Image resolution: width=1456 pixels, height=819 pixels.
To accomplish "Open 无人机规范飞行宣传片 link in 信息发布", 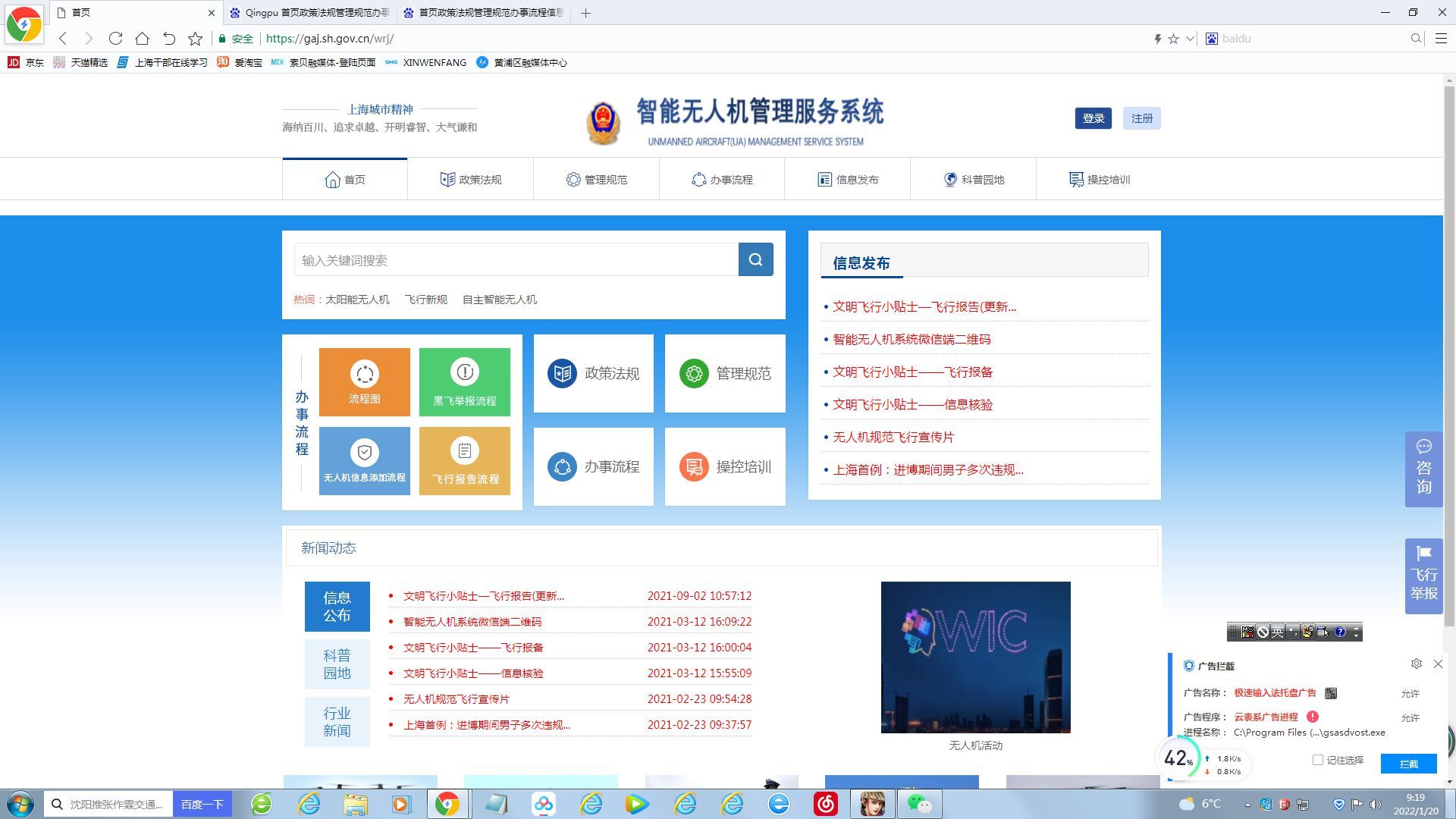I will click(893, 438).
